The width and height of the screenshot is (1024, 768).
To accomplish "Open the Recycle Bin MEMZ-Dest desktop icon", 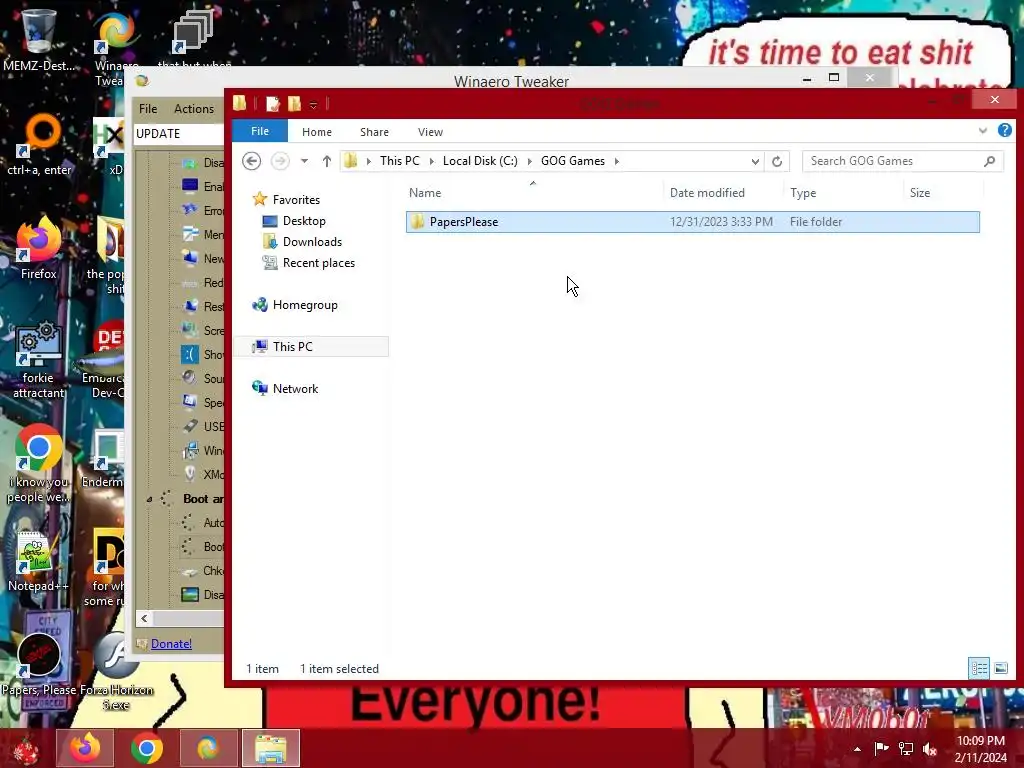I will point(38,39).
